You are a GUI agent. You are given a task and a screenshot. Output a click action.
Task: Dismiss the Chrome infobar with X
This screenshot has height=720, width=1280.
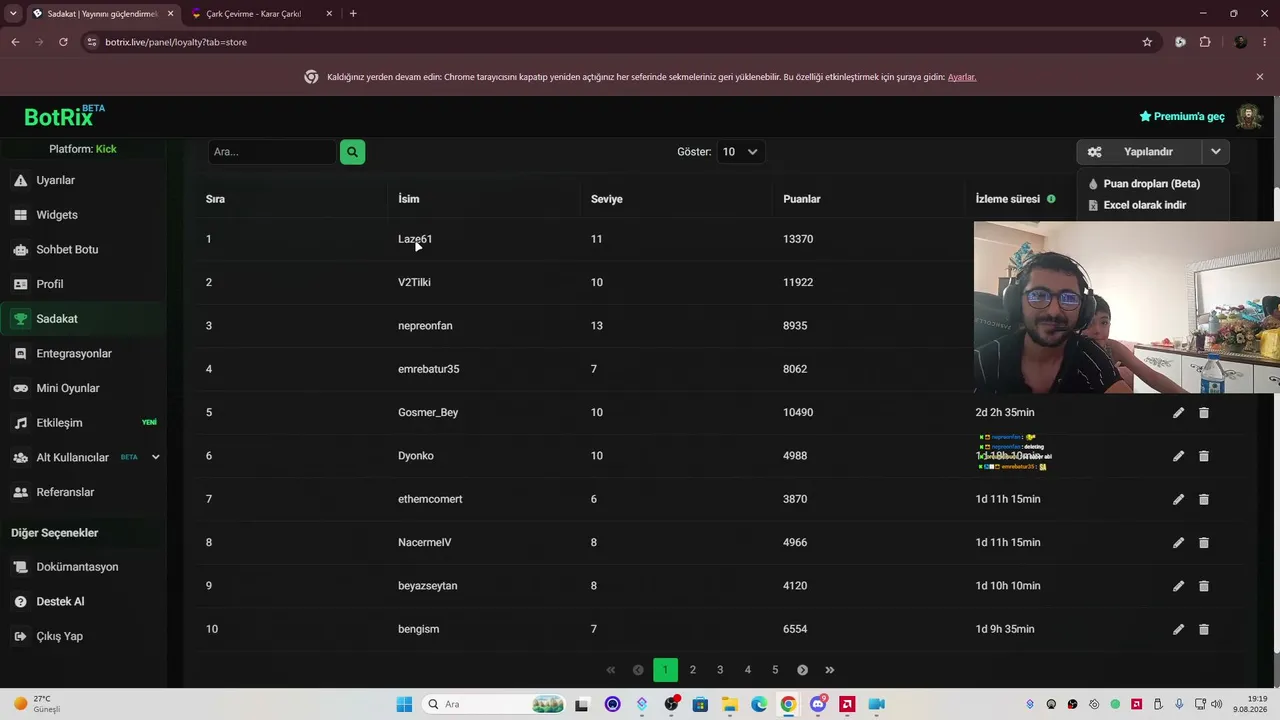point(1260,77)
